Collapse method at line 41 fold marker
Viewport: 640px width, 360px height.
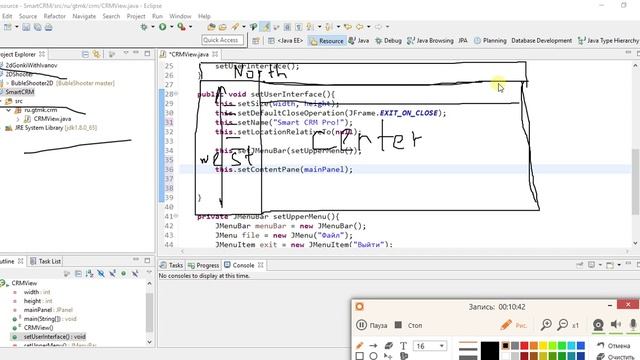click(176, 216)
